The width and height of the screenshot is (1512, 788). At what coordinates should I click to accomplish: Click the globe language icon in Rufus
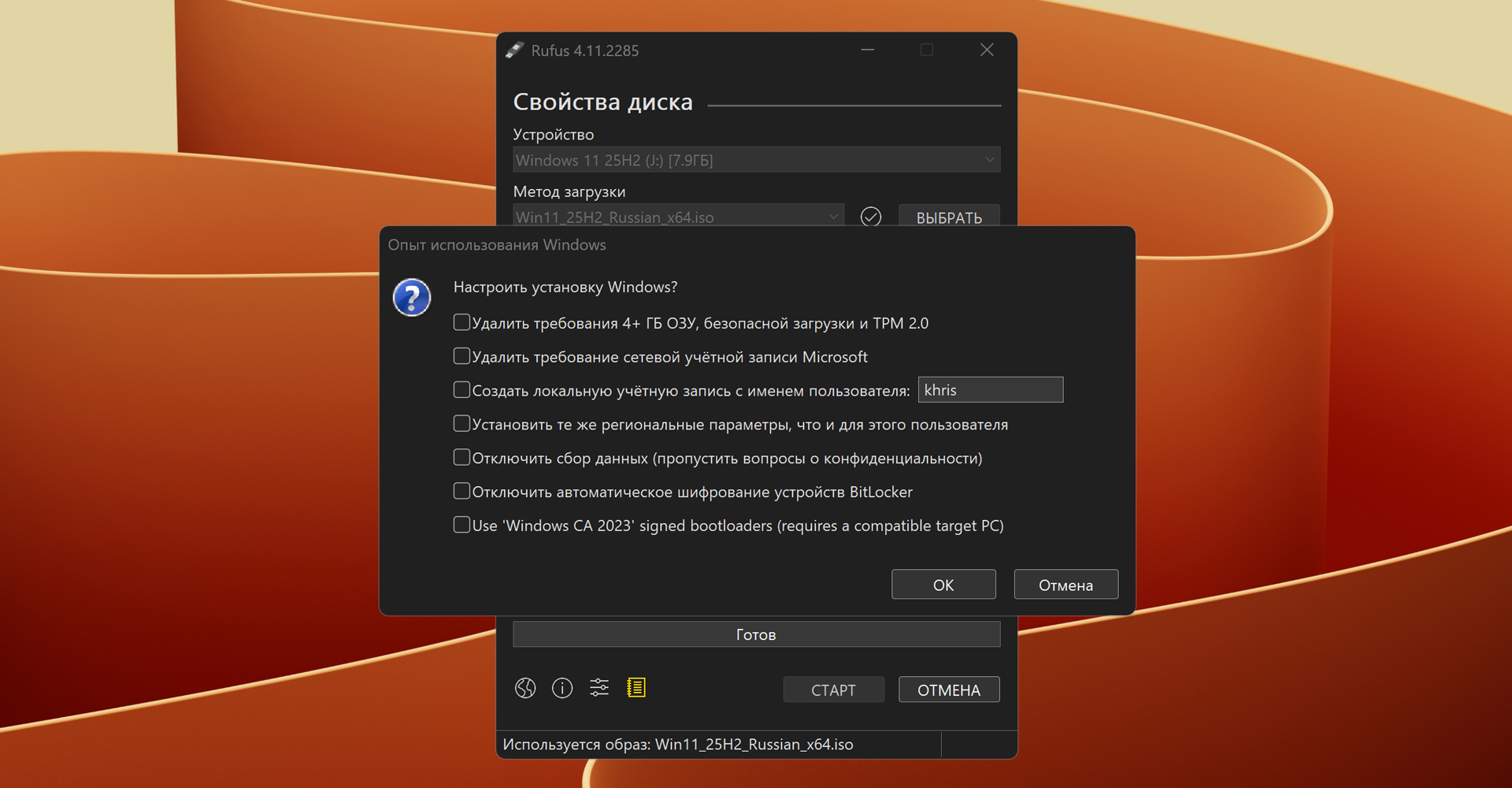pos(525,689)
